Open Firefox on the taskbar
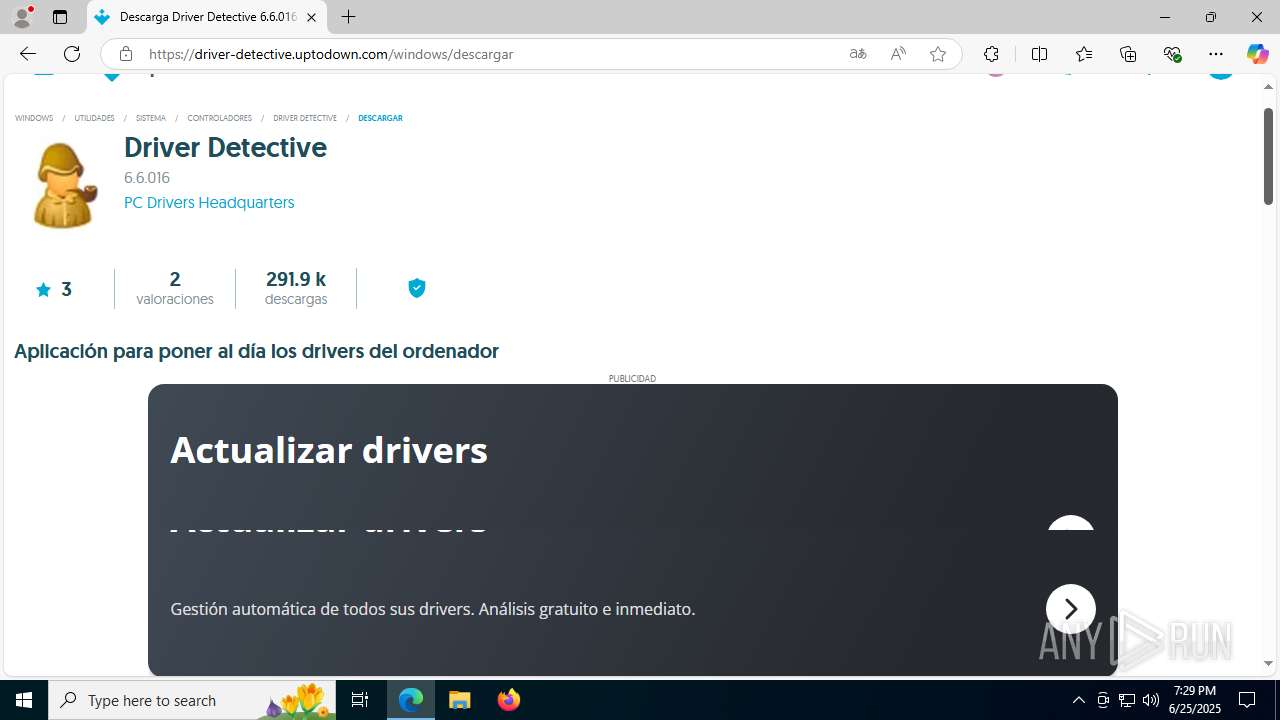The image size is (1280, 720). [x=509, y=700]
